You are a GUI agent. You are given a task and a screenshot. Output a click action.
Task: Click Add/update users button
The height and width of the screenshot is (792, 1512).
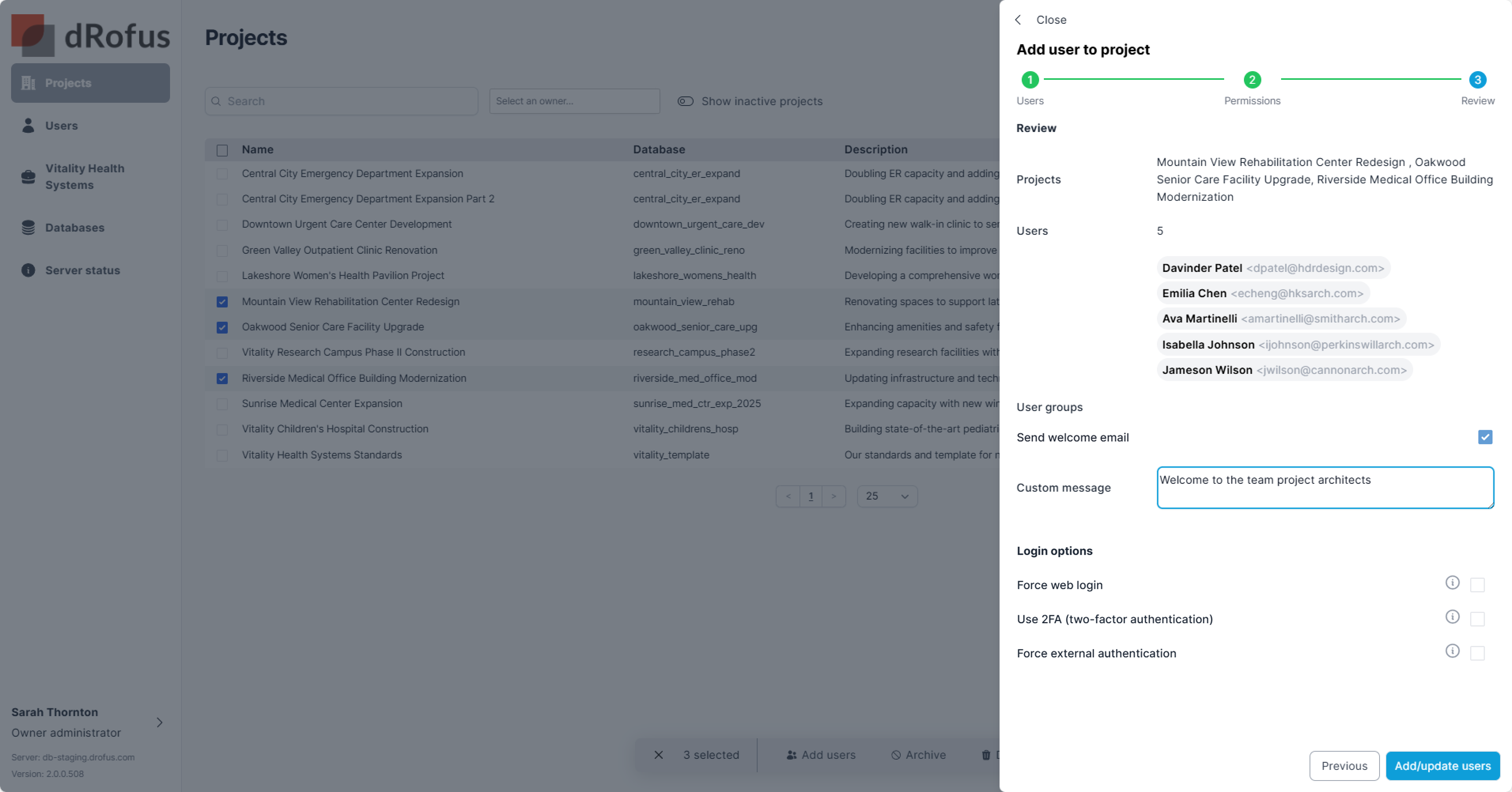(x=1443, y=766)
